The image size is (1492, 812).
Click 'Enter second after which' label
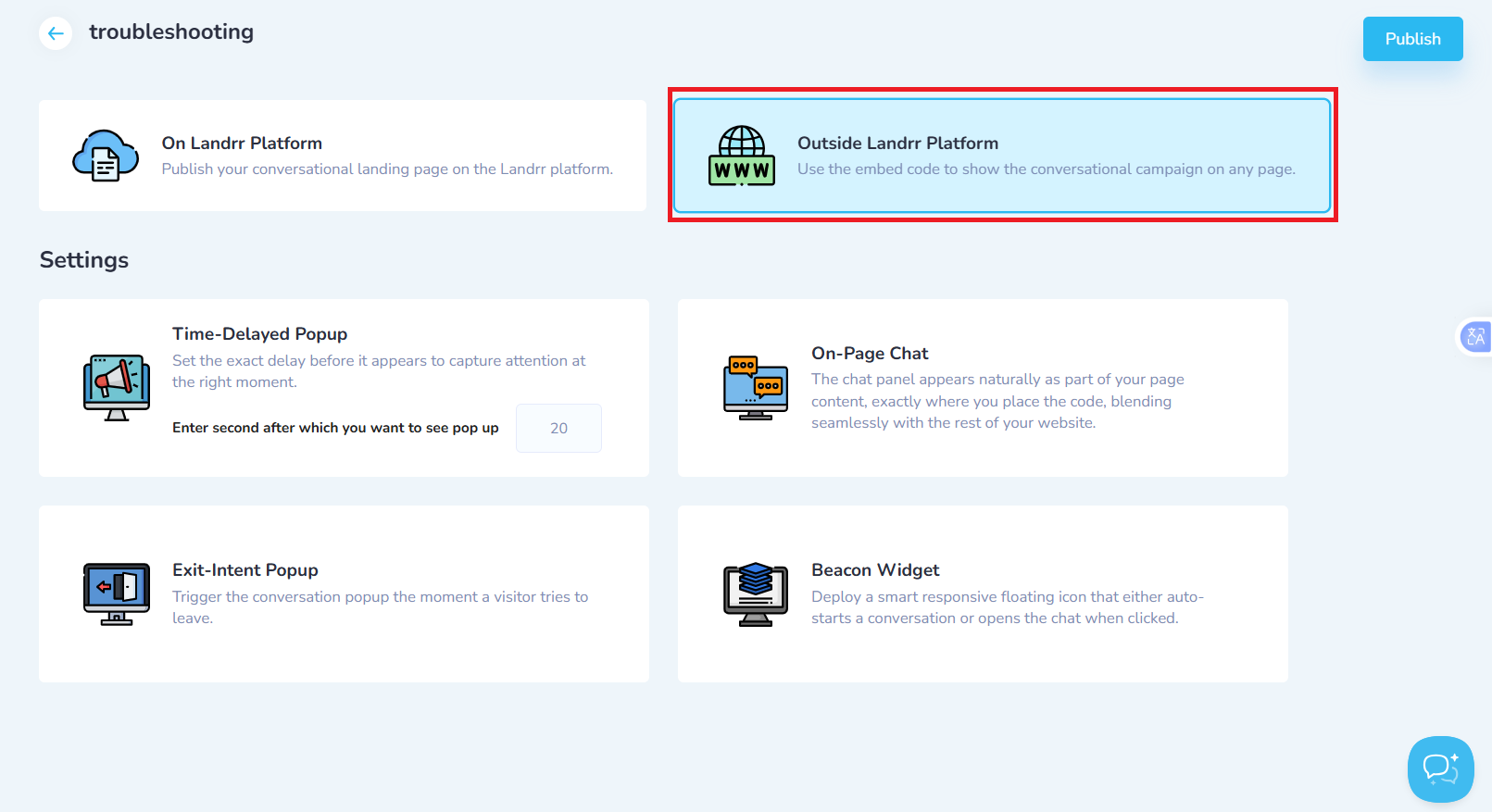coord(335,428)
